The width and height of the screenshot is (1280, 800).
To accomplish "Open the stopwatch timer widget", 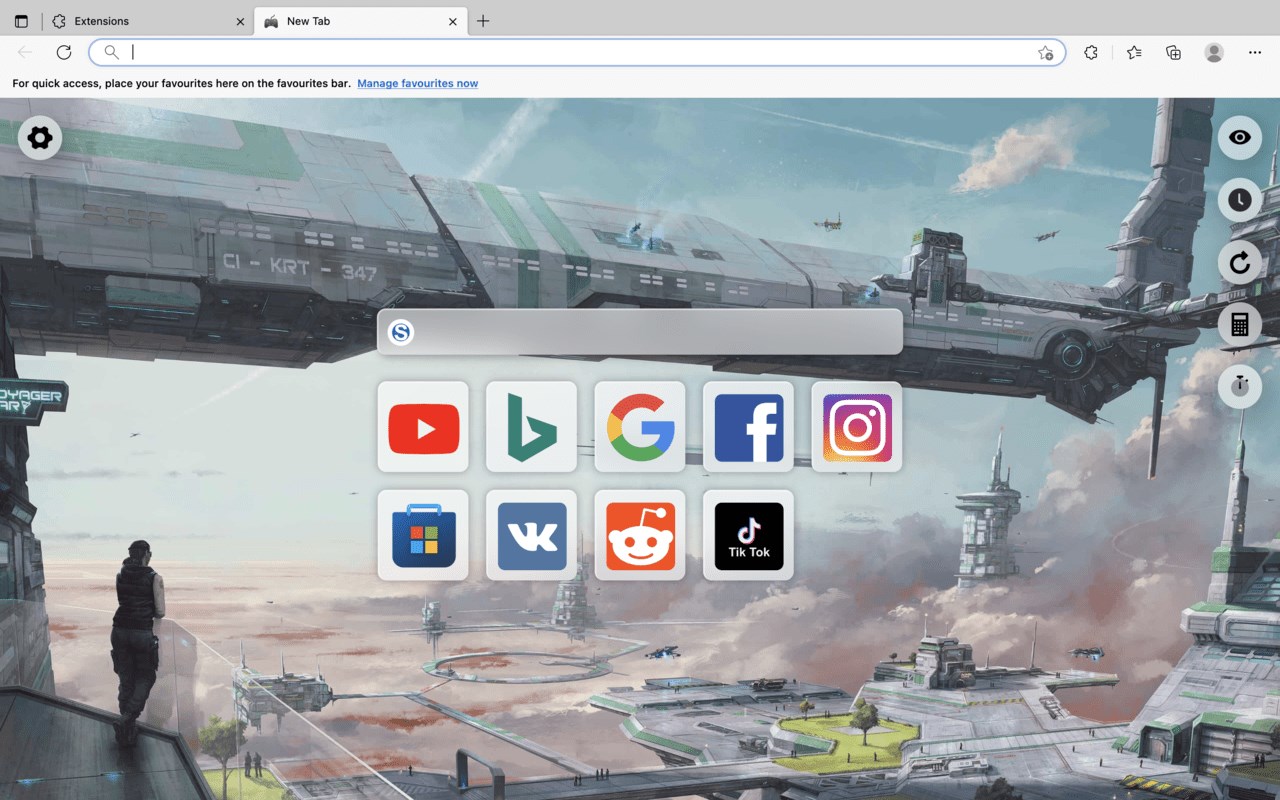I will click(1240, 386).
